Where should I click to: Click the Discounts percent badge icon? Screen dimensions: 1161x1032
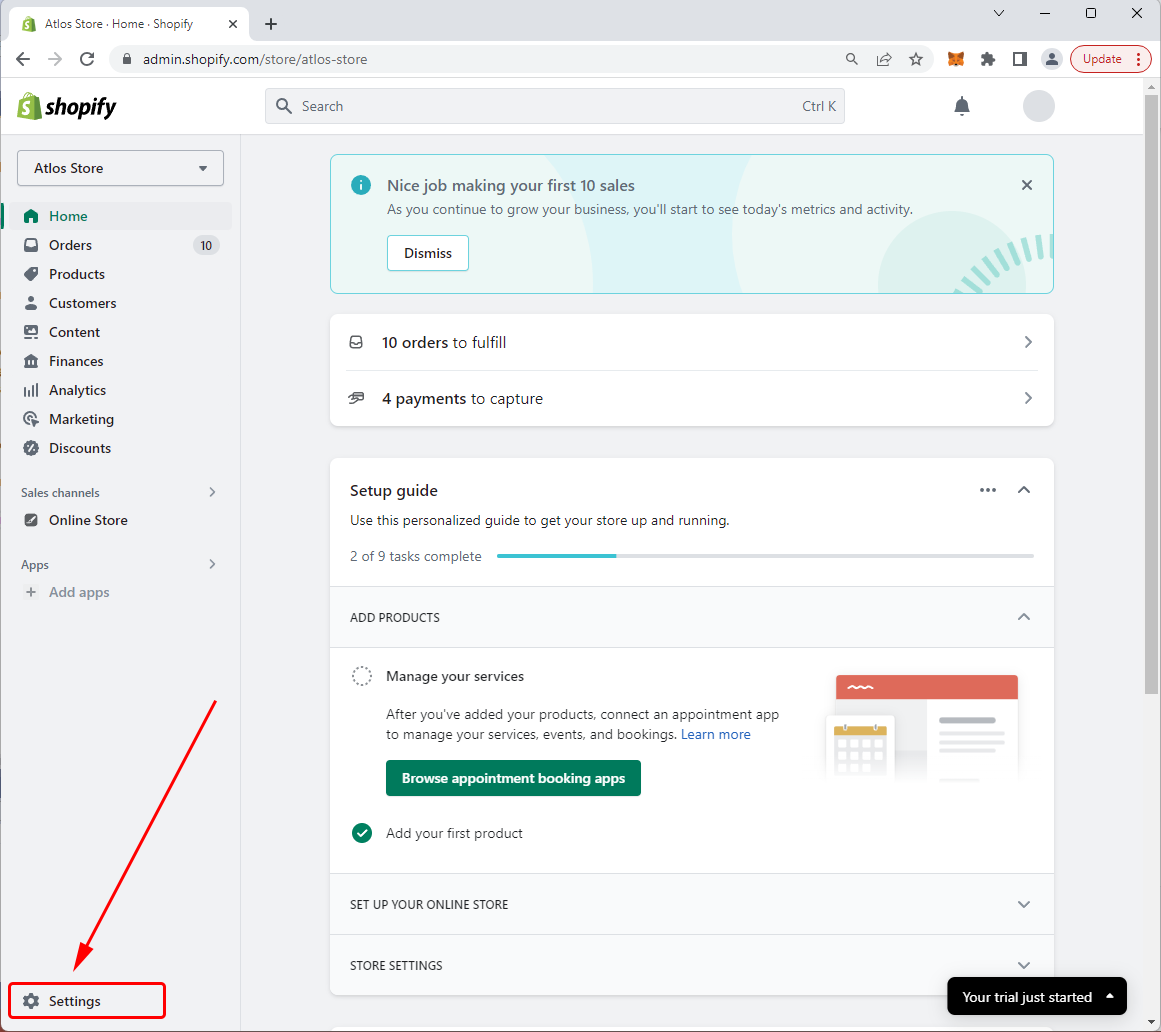click(x=30, y=448)
